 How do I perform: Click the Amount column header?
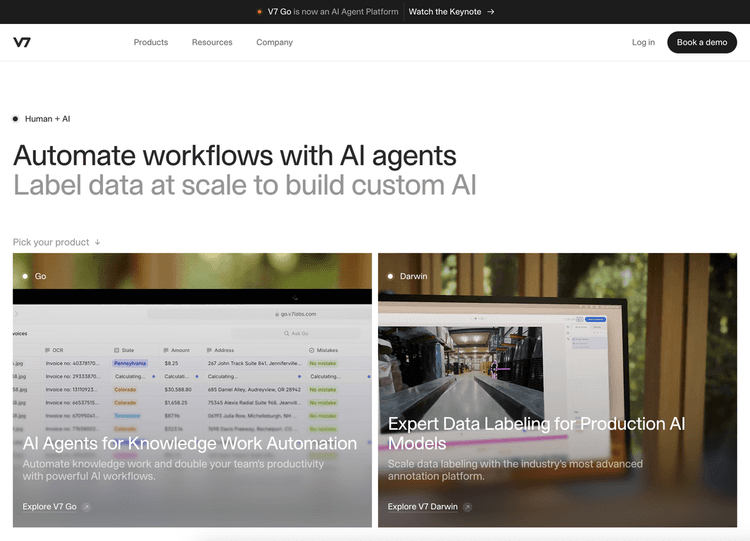176,350
